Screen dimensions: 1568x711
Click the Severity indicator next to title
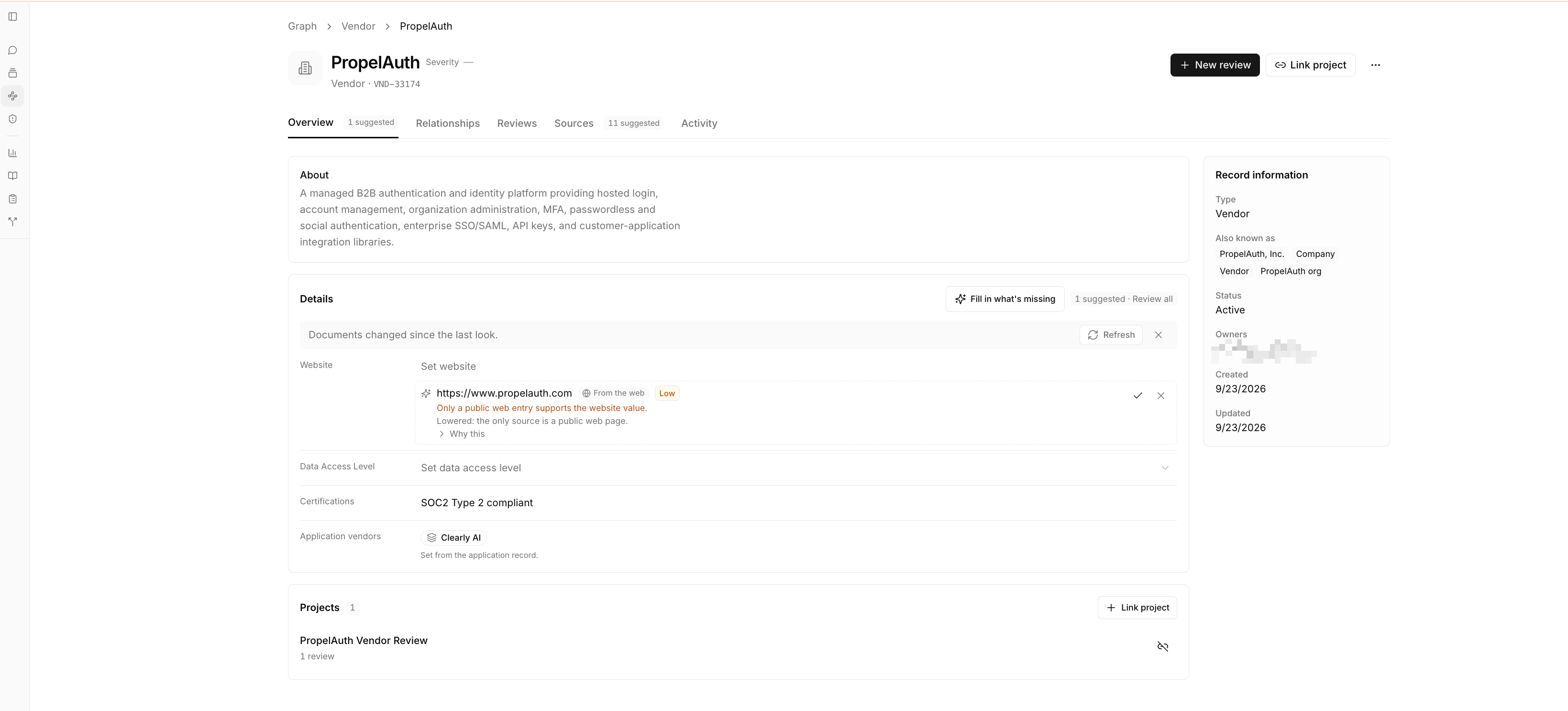click(x=449, y=62)
